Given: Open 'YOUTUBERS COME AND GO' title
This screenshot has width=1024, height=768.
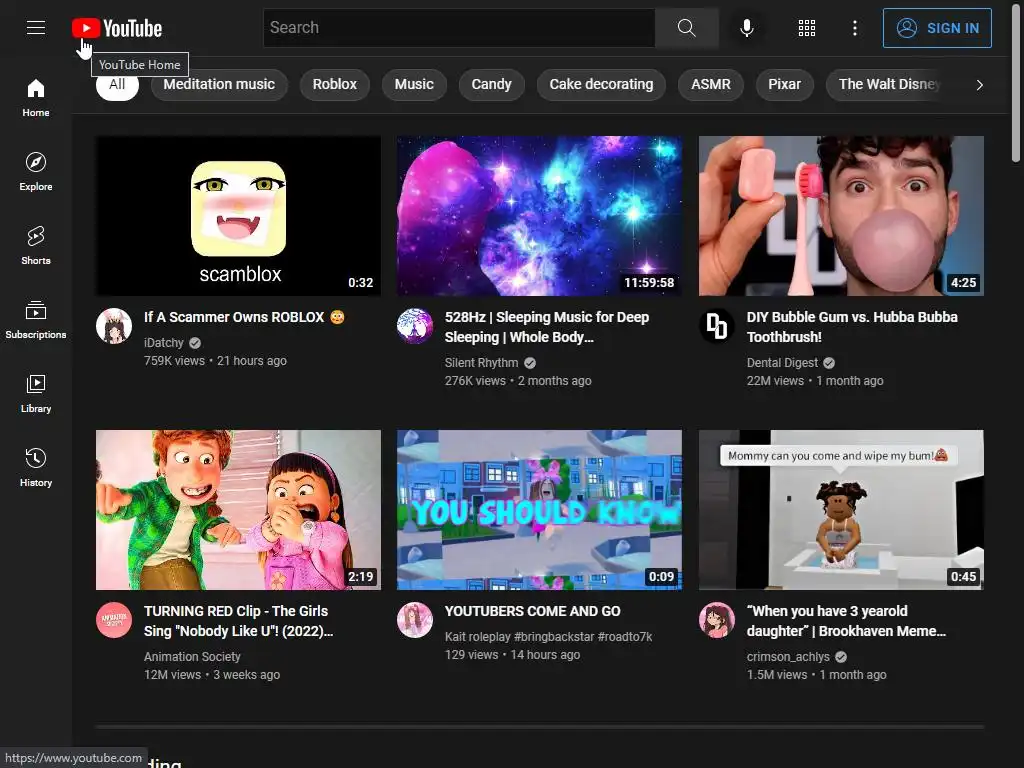Looking at the screenshot, I should point(533,611).
